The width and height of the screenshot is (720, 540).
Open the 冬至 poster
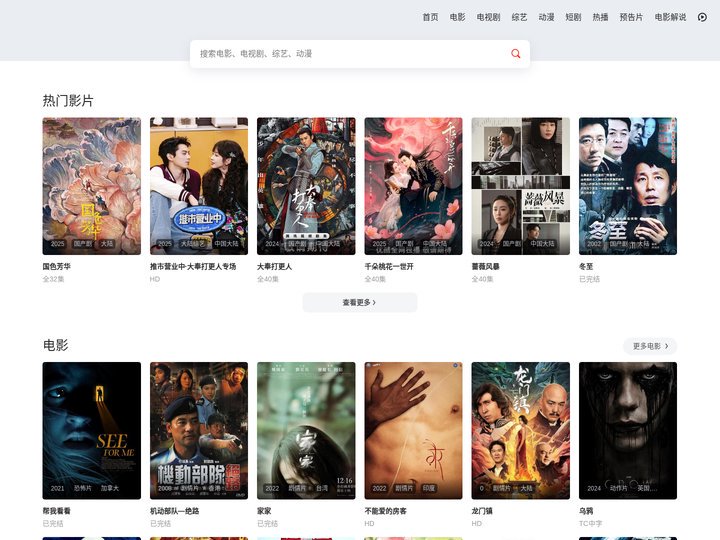pyautogui.click(x=628, y=186)
